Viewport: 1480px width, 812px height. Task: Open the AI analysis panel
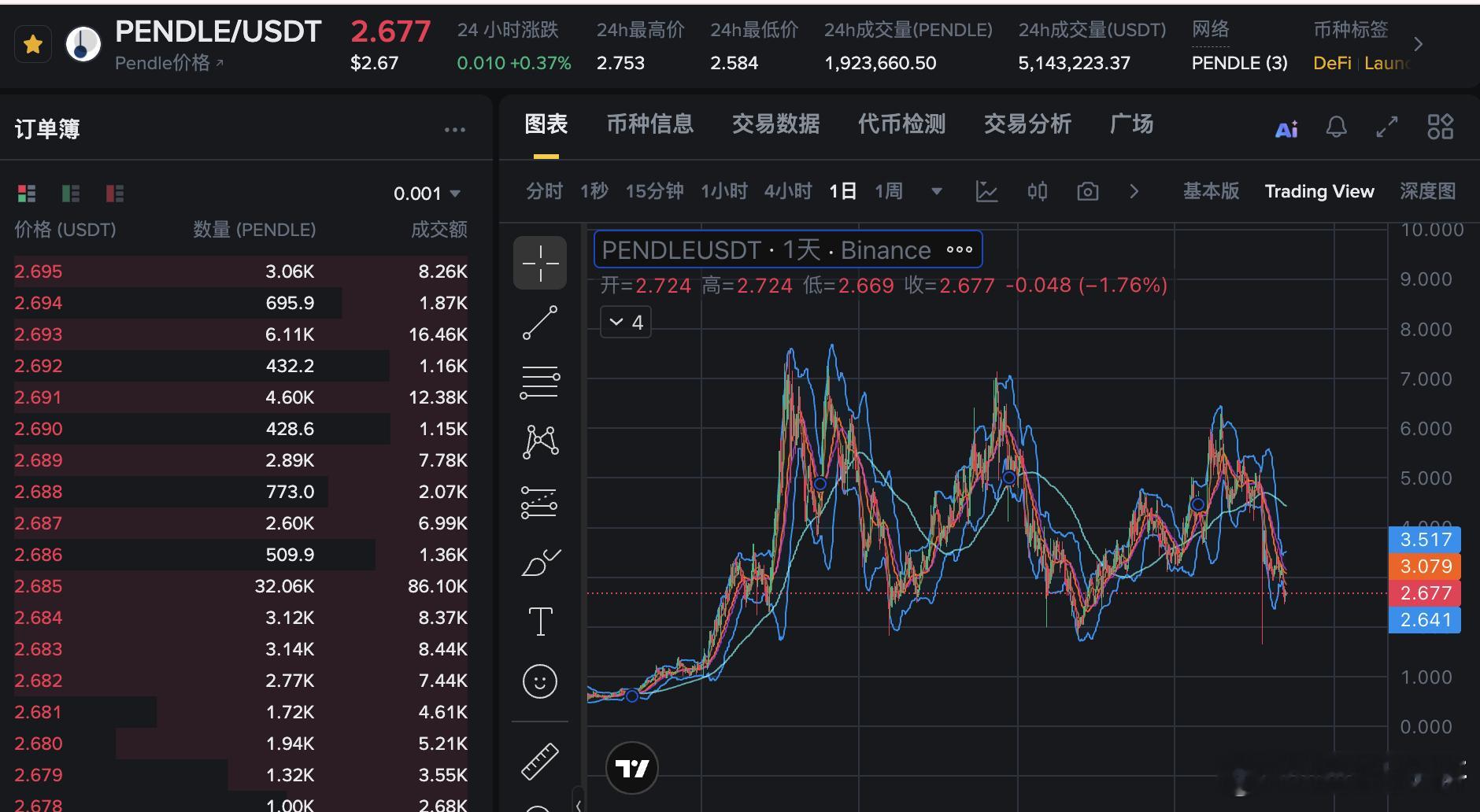tap(1286, 127)
